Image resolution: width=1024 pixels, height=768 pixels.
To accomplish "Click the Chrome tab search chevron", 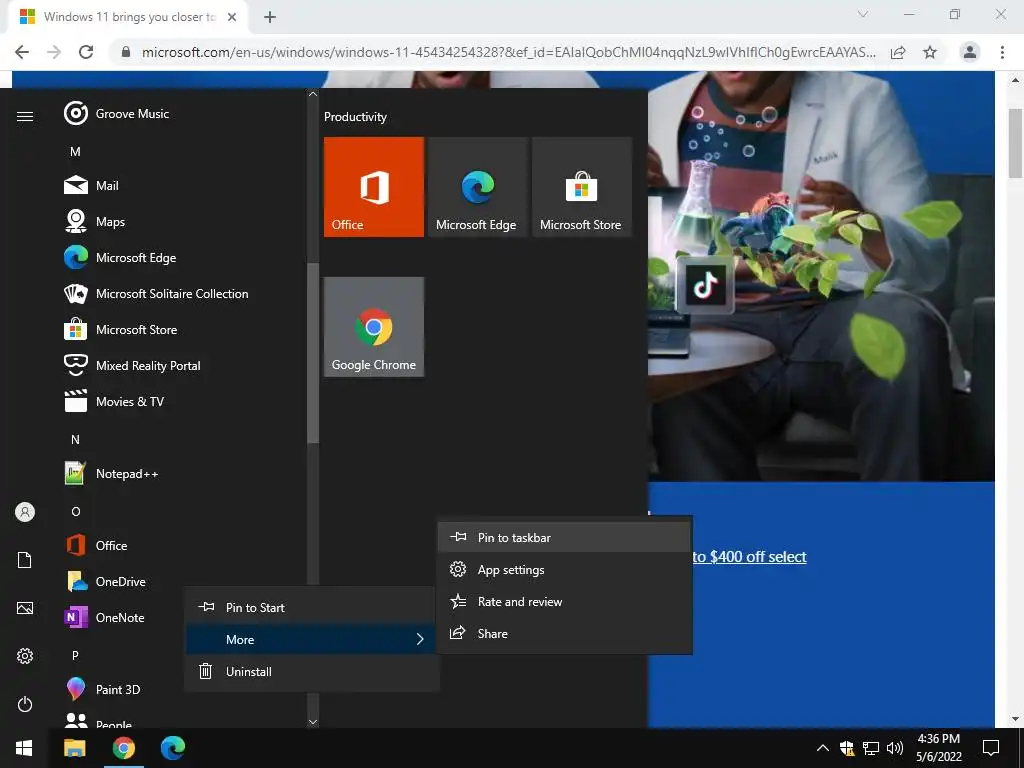I will (x=863, y=14).
